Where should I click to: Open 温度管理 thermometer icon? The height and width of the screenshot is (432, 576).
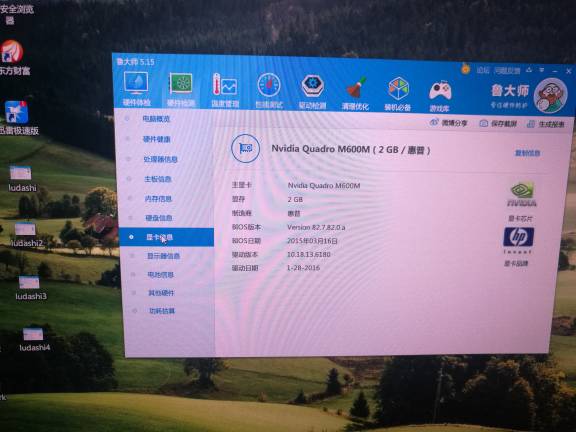tap(225, 85)
